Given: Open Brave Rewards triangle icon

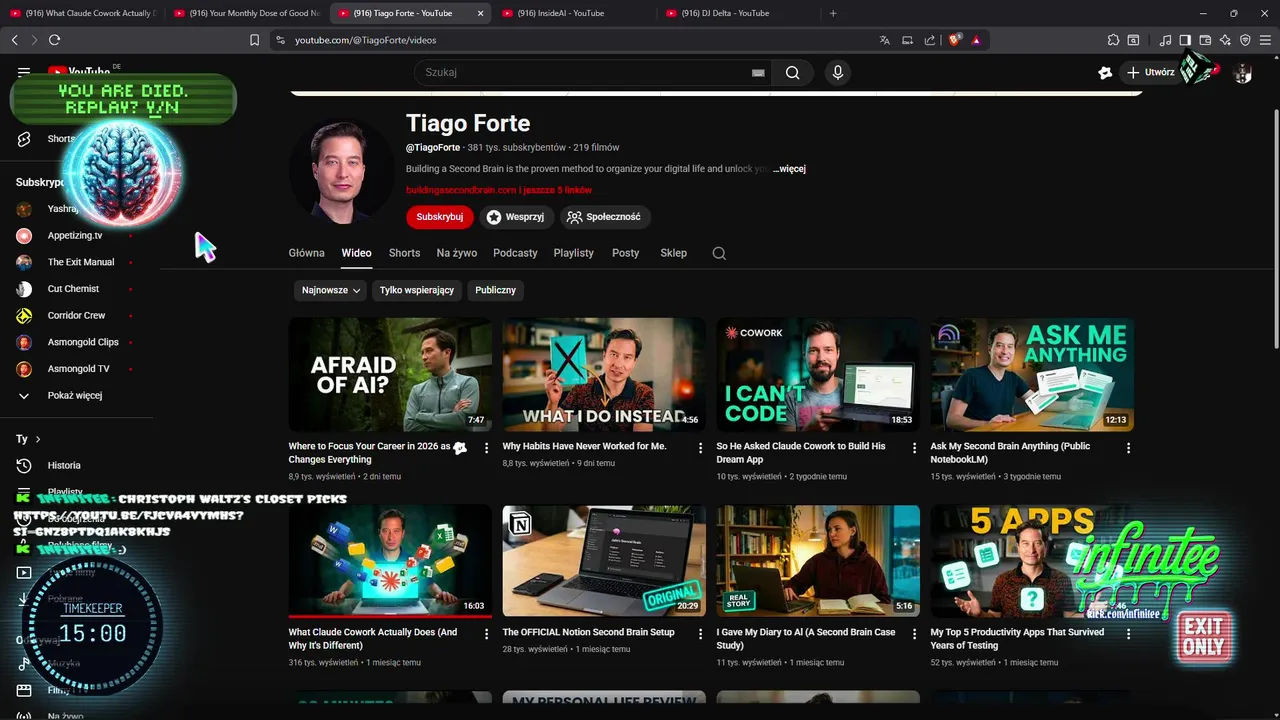Looking at the screenshot, I should click(976, 40).
